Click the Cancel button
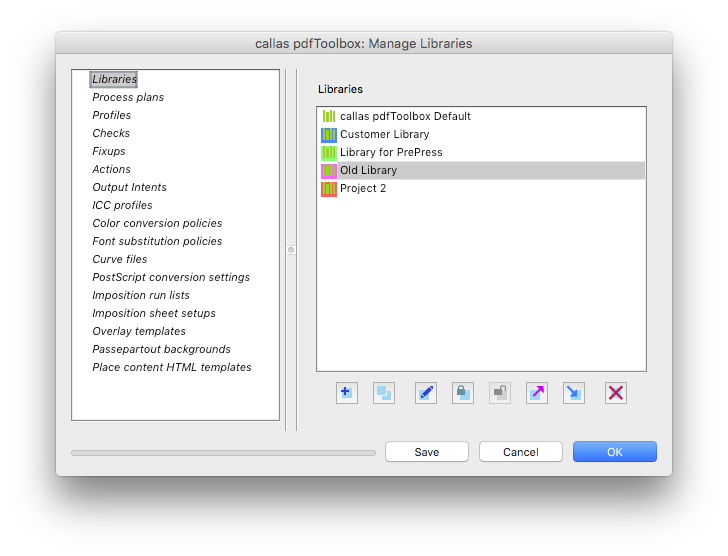The image size is (728, 556). pyautogui.click(x=520, y=452)
